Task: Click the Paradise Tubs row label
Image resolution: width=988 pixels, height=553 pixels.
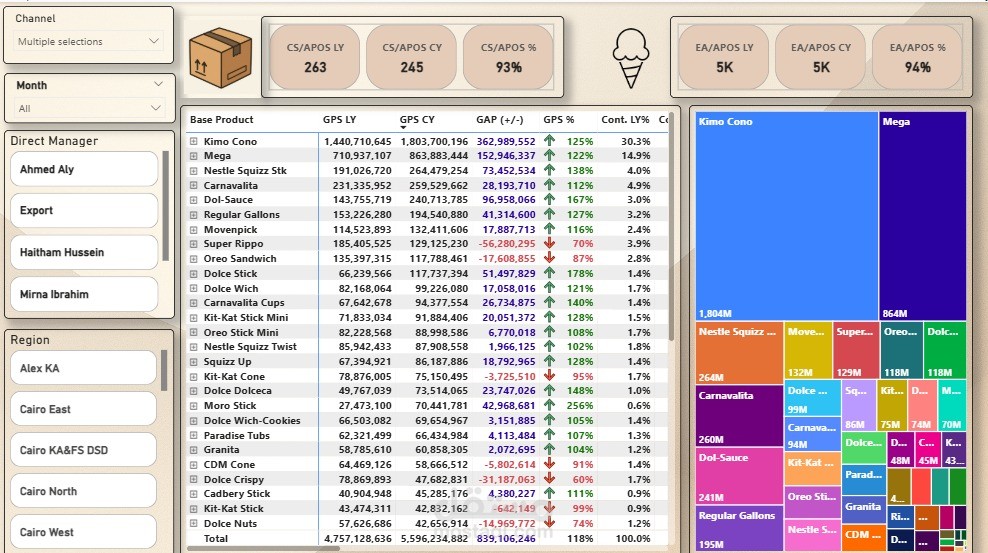Action: 236,435
